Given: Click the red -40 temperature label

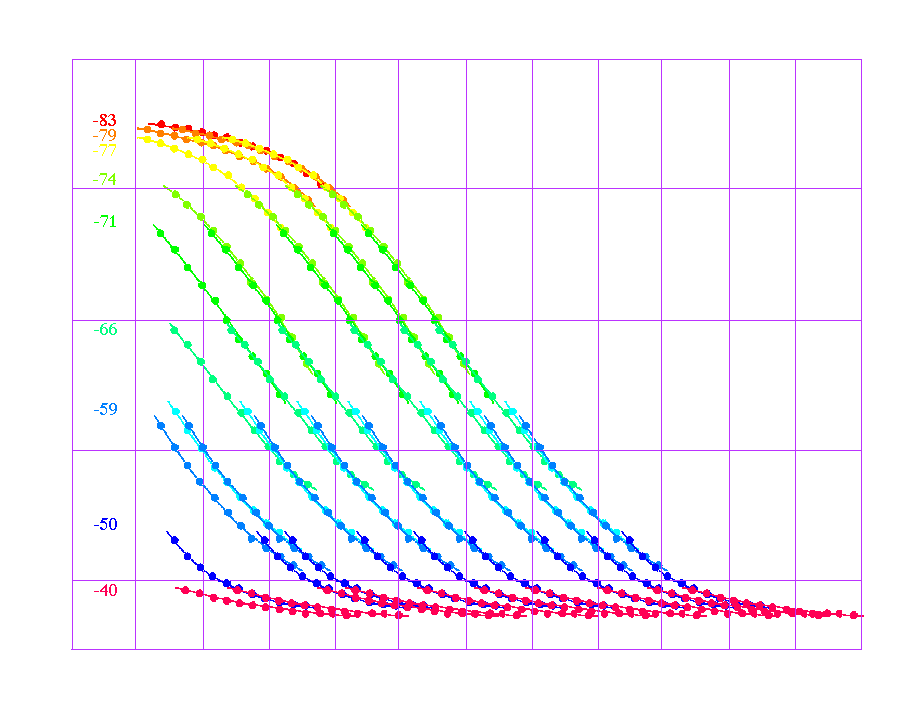Looking at the screenshot, I should tap(105, 590).
